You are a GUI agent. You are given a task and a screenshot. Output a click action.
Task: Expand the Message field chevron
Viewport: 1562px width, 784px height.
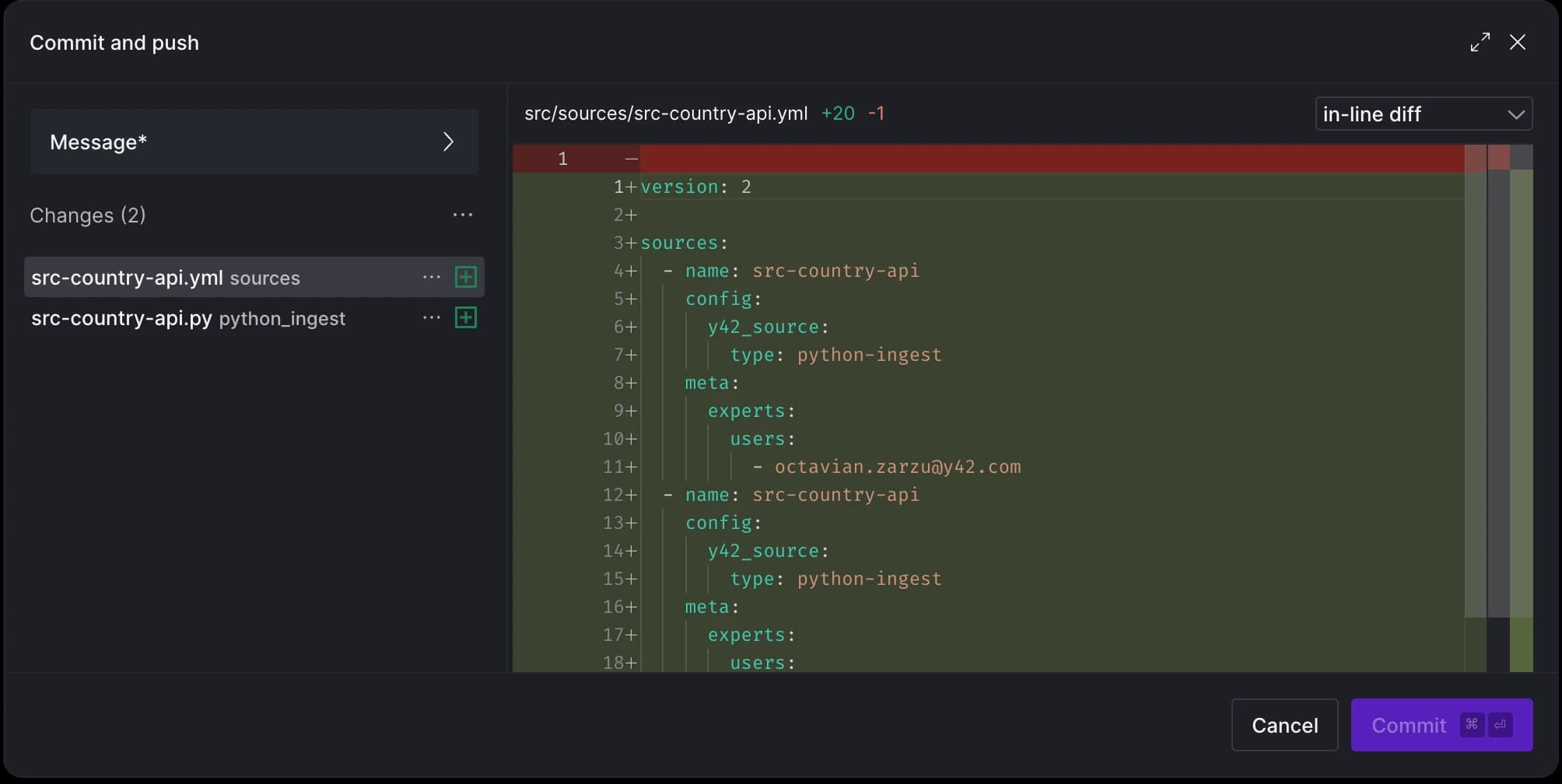coord(448,142)
